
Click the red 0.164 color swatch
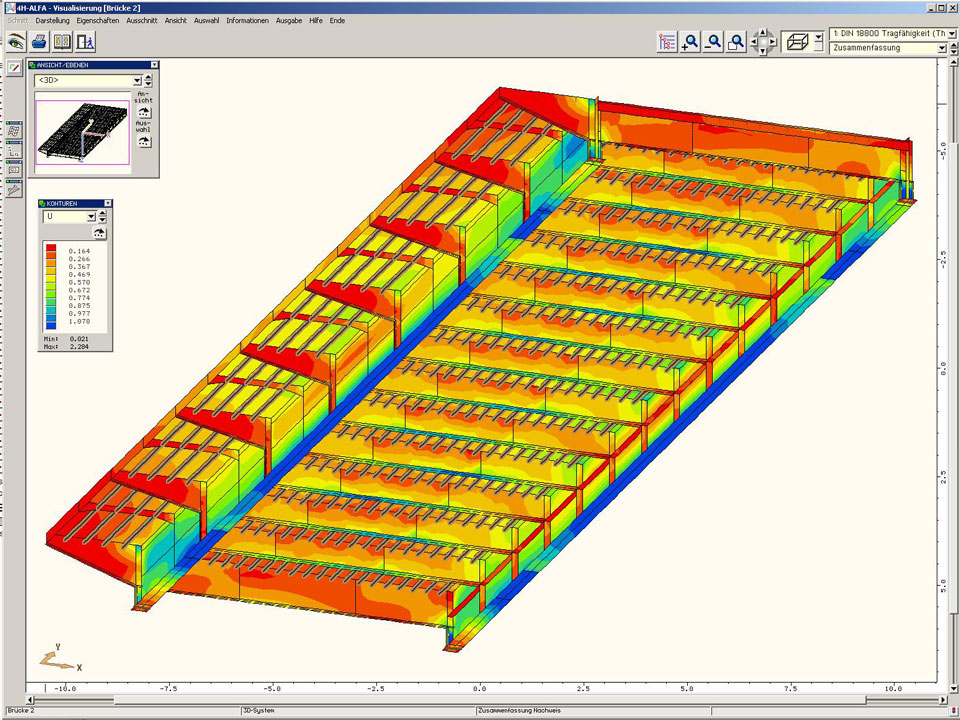[51, 250]
